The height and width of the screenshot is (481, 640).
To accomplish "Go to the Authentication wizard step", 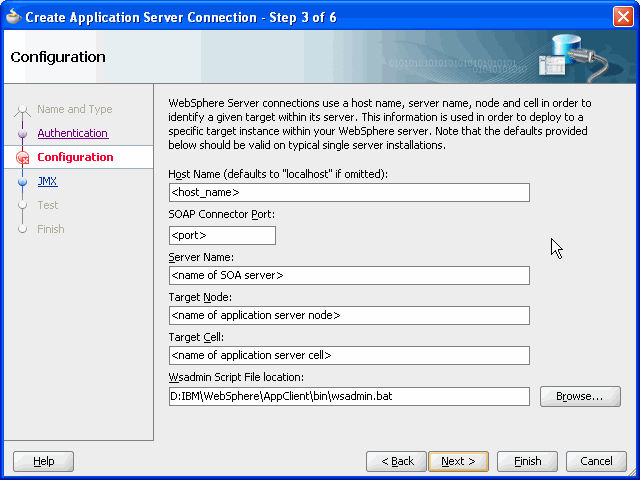I will point(73,133).
